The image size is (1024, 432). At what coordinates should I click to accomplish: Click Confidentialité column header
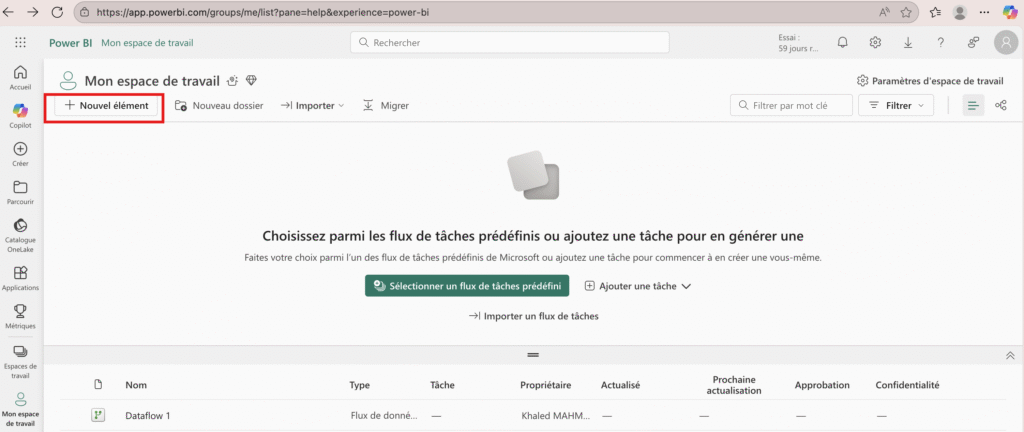pyautogui.click(x=907, y=385)
